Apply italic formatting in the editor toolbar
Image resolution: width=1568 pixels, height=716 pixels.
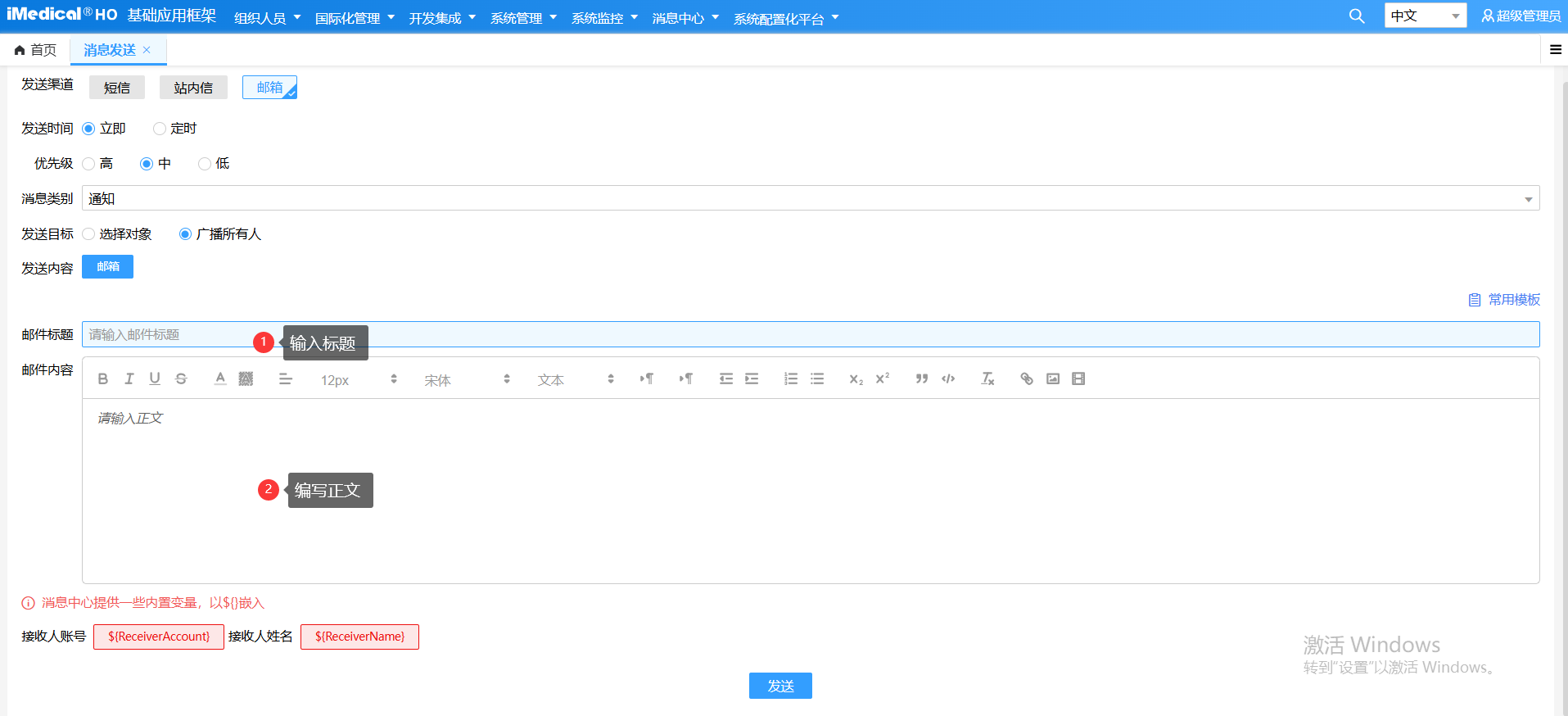[129, 378]
